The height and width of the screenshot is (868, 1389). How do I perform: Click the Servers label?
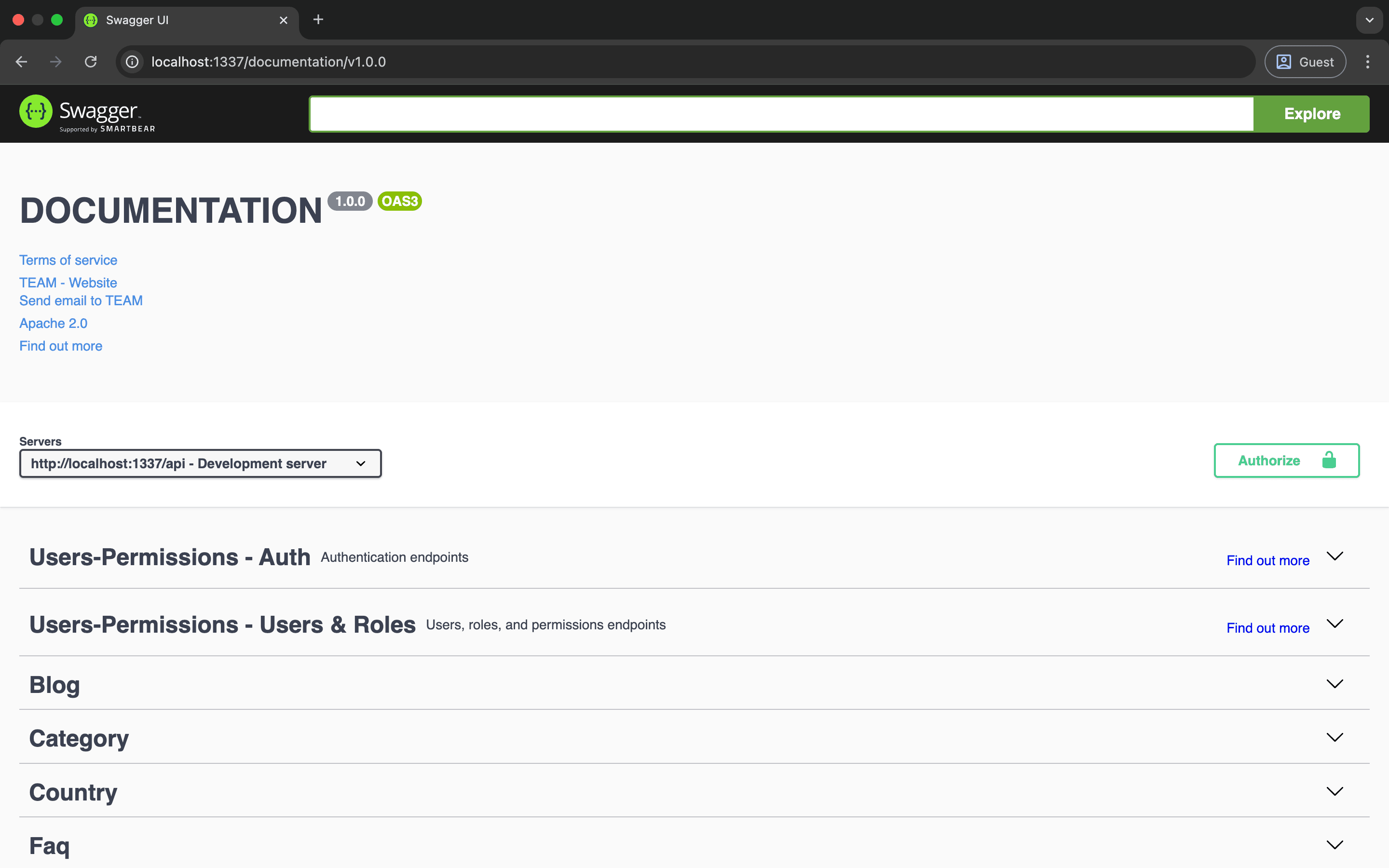(40, 441)
